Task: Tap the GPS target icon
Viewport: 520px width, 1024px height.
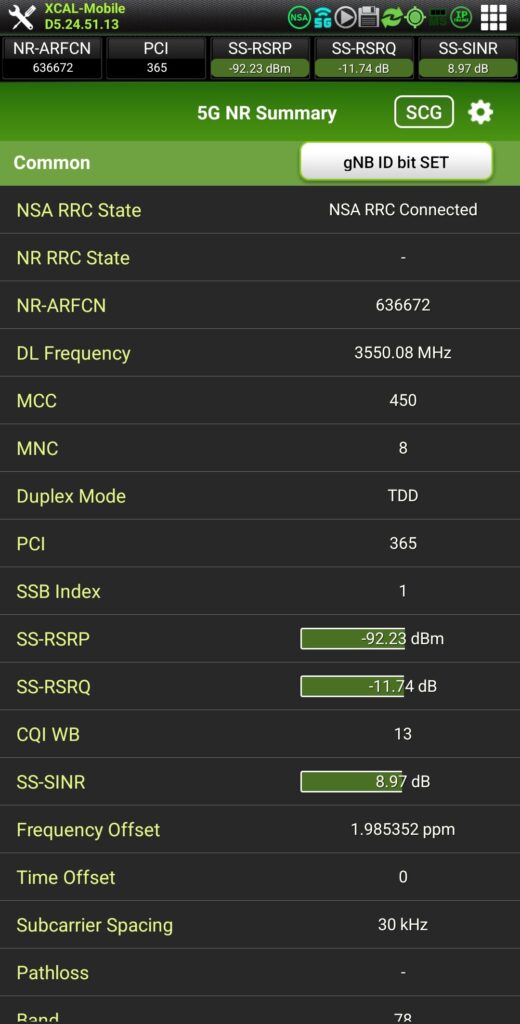Action: coord(415,18)
